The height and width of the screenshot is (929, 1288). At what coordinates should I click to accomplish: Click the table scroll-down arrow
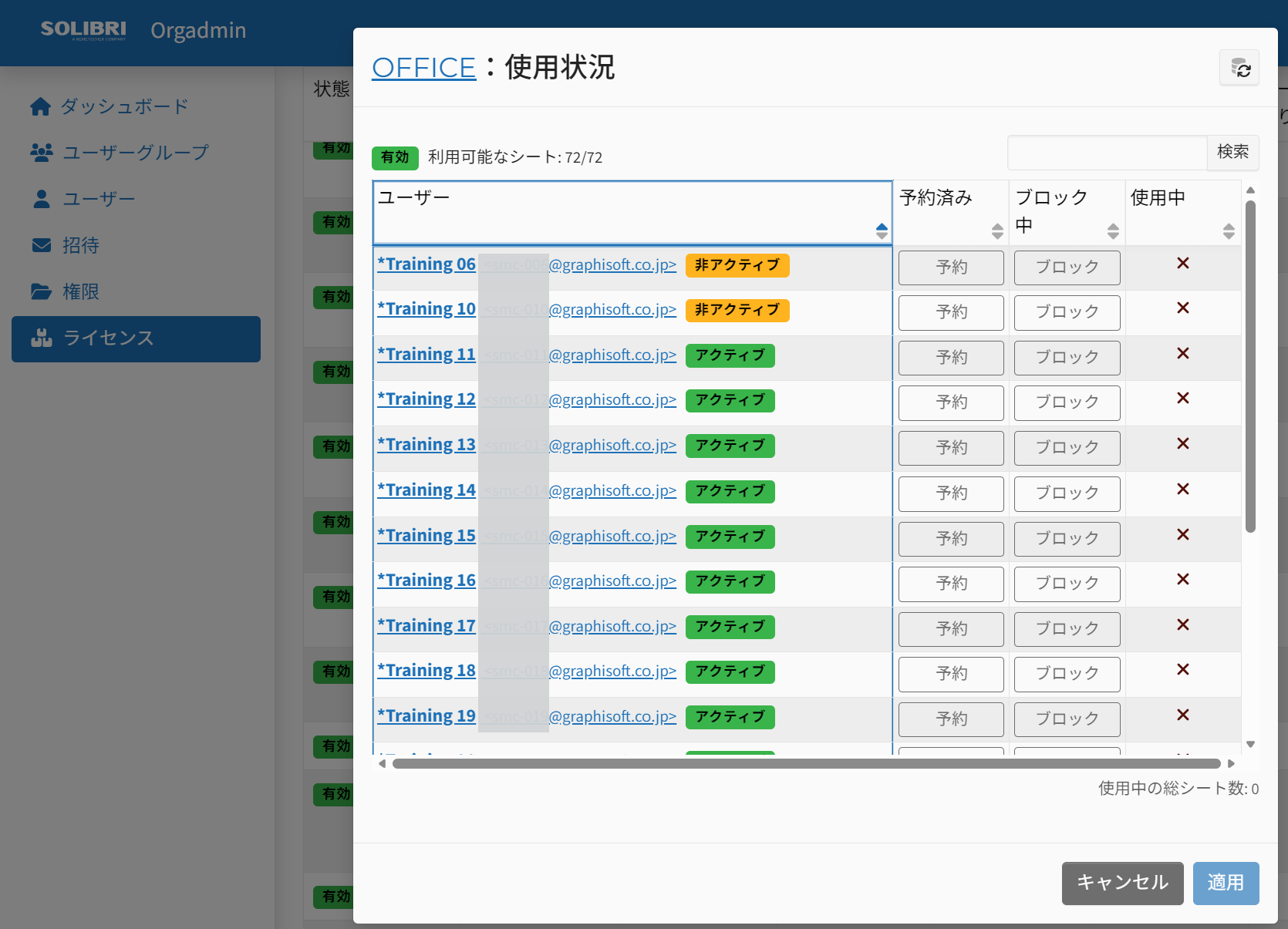coord(1251,745)
